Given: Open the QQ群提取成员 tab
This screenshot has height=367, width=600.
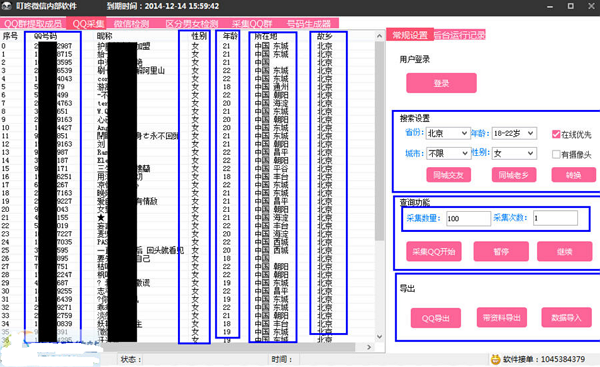Looking at the screenshot, I should [33, 24].
